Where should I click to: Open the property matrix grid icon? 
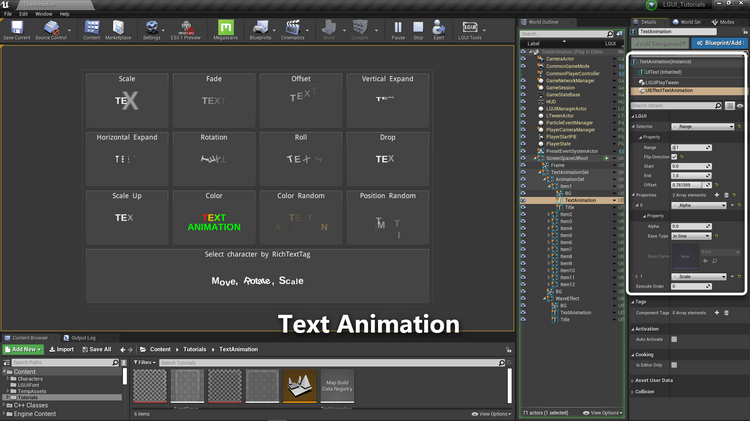pos(729,106)
